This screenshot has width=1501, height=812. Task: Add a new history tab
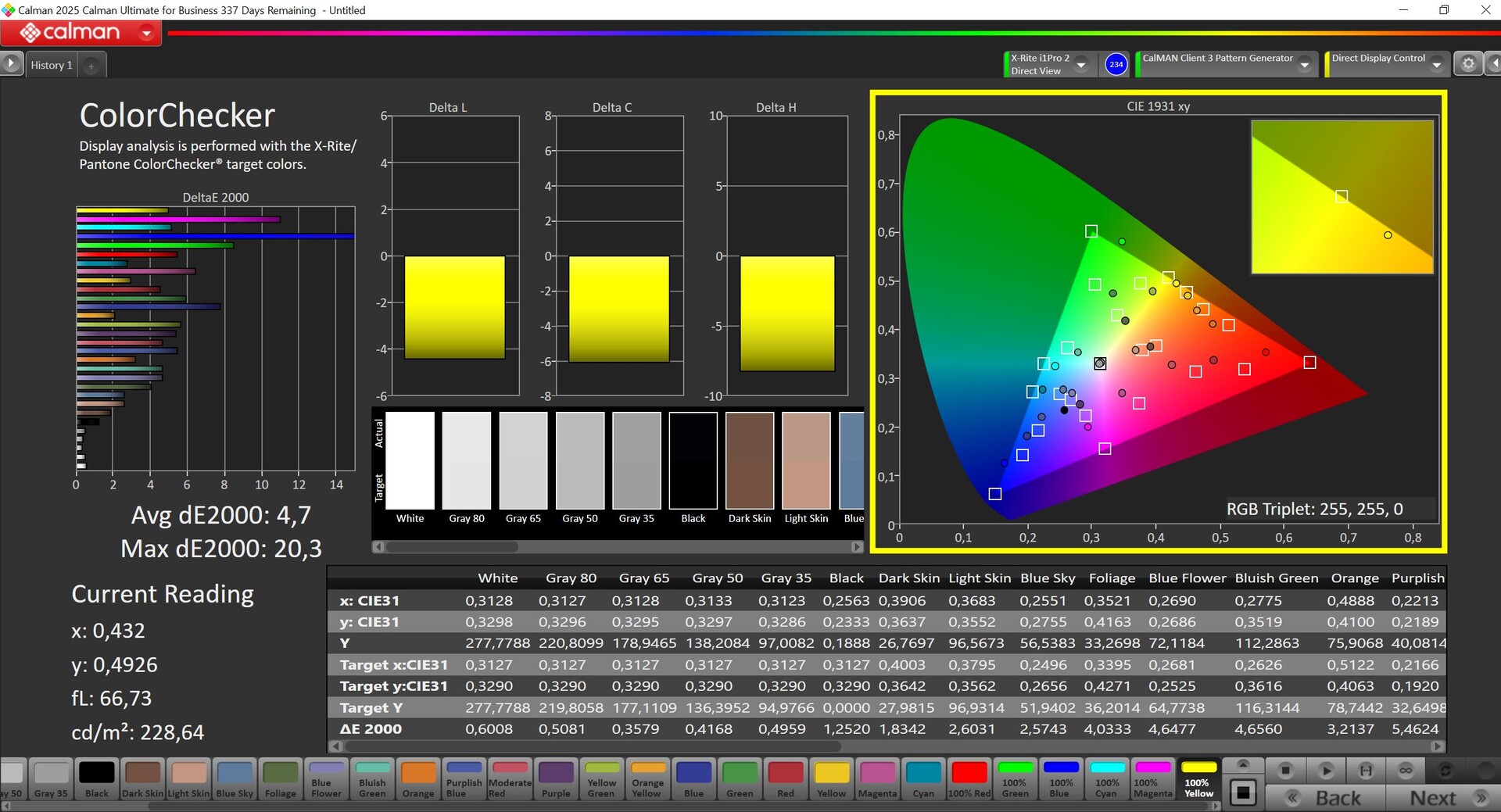(91, 66)
